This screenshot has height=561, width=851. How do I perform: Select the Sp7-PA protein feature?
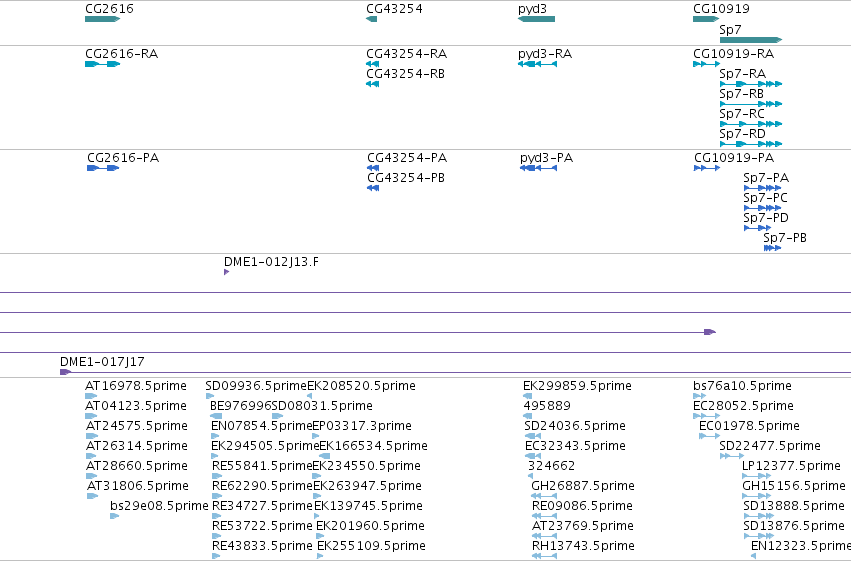(x=763, y=188)
